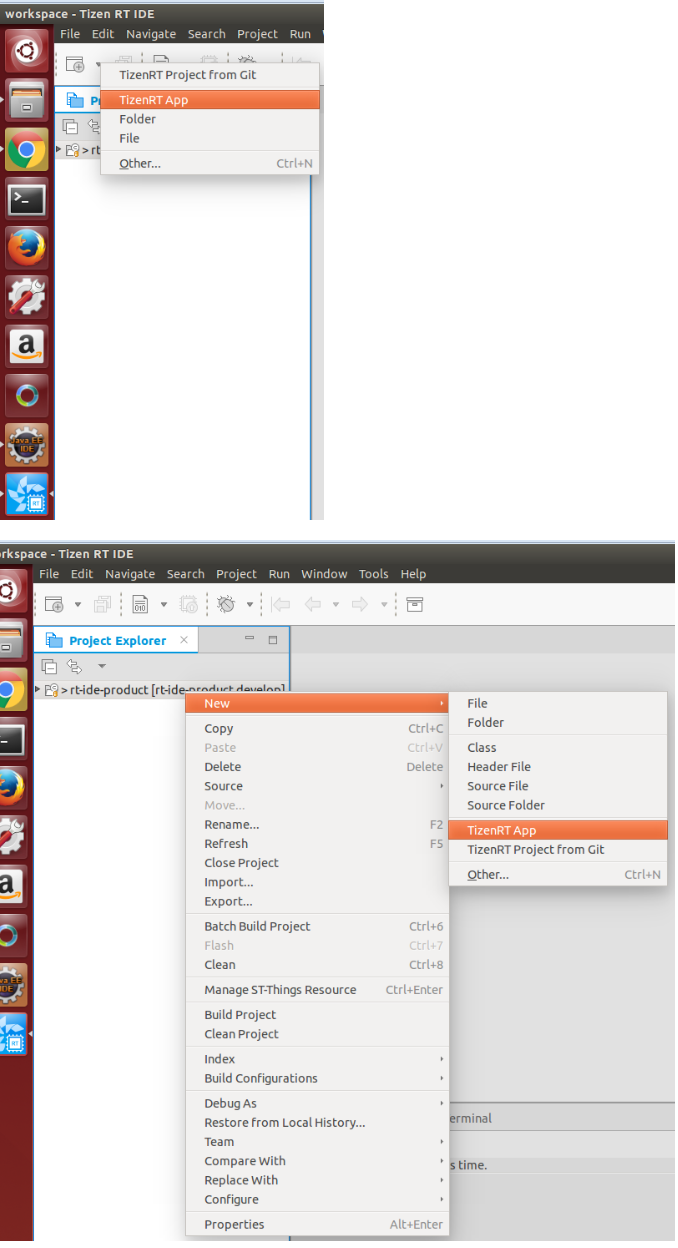Close the Project Explorer tab

[x=183, y=640]
